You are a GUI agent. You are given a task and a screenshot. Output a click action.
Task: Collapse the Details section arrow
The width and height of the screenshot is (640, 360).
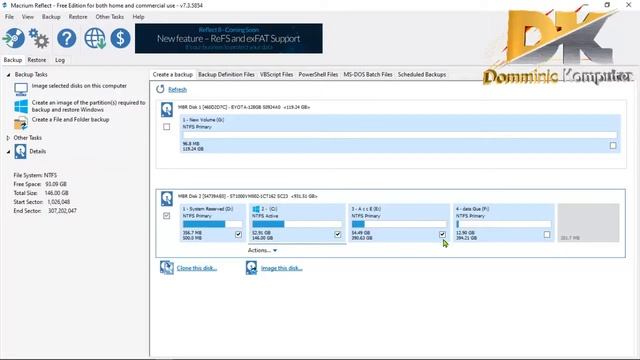[x=8, y=151]
